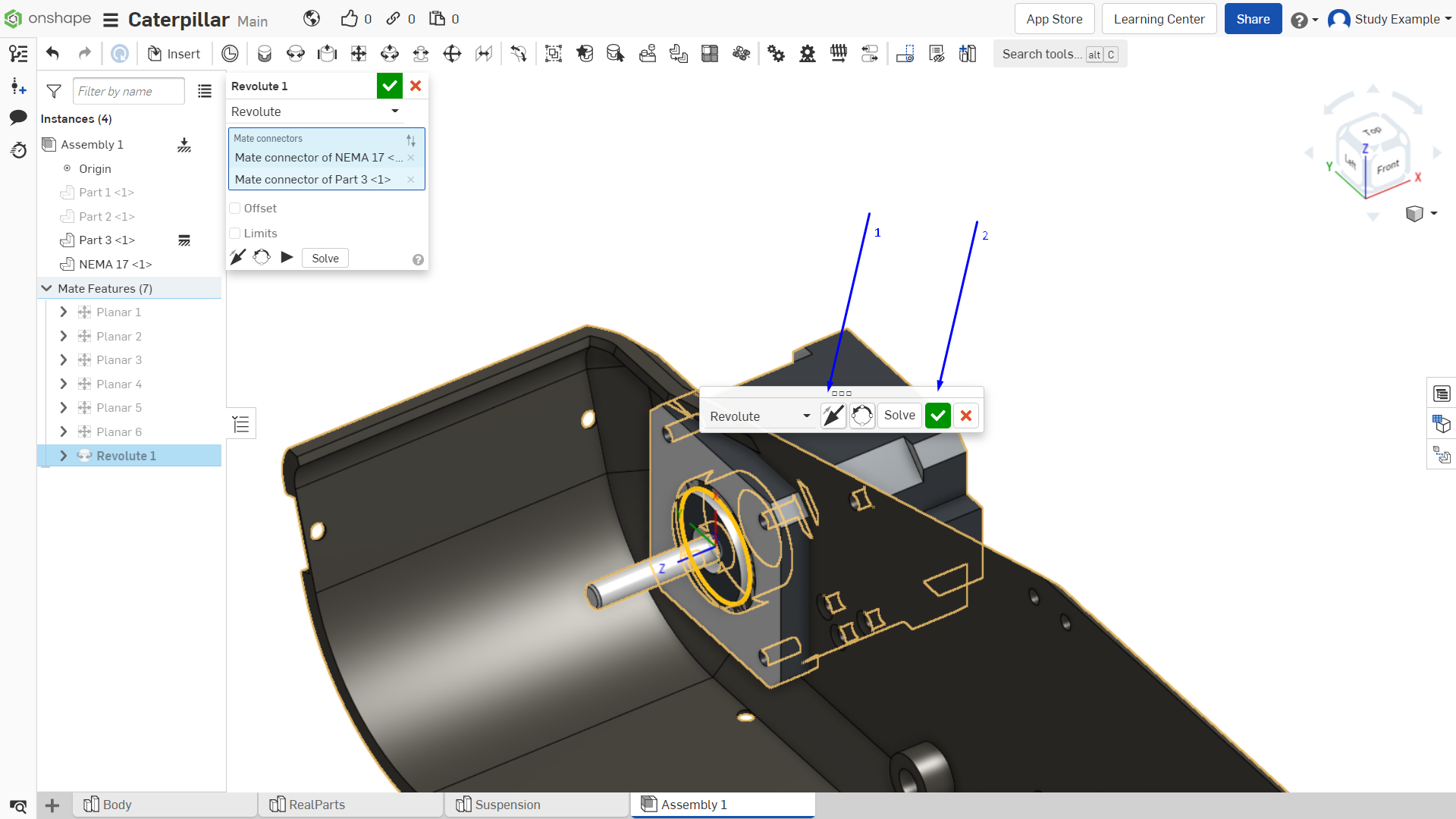Click in the Filter by name field
The image size is (1456, 819).
(129, 92)
